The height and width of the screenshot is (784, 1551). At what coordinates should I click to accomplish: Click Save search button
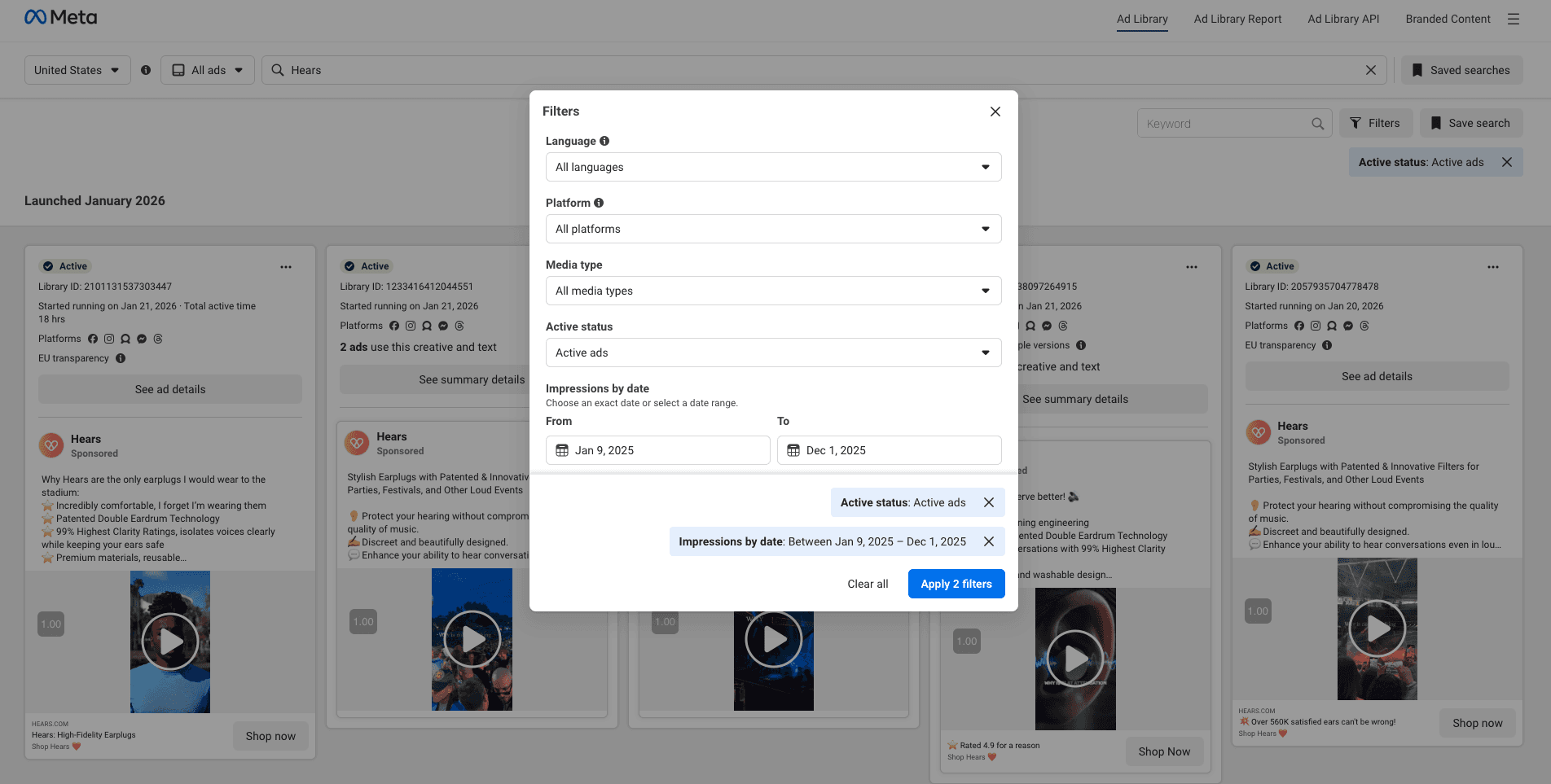(x=1471, y=124)
